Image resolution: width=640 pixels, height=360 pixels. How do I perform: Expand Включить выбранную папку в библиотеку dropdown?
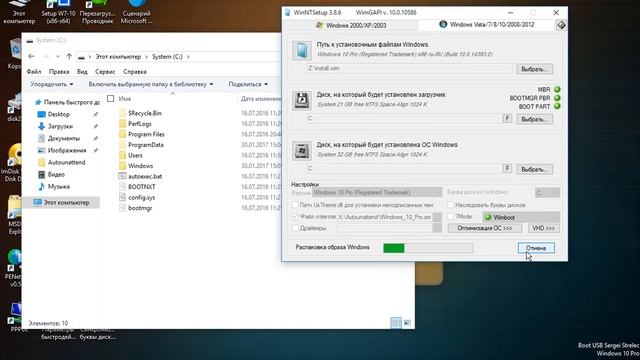151,84
